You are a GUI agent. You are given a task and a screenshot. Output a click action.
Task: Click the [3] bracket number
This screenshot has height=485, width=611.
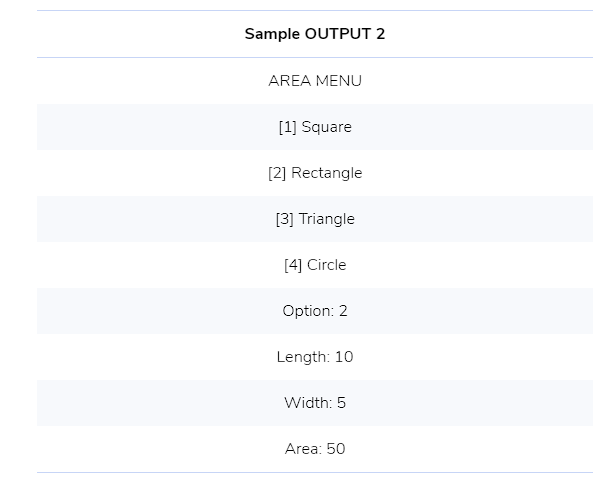pos(284,219)
